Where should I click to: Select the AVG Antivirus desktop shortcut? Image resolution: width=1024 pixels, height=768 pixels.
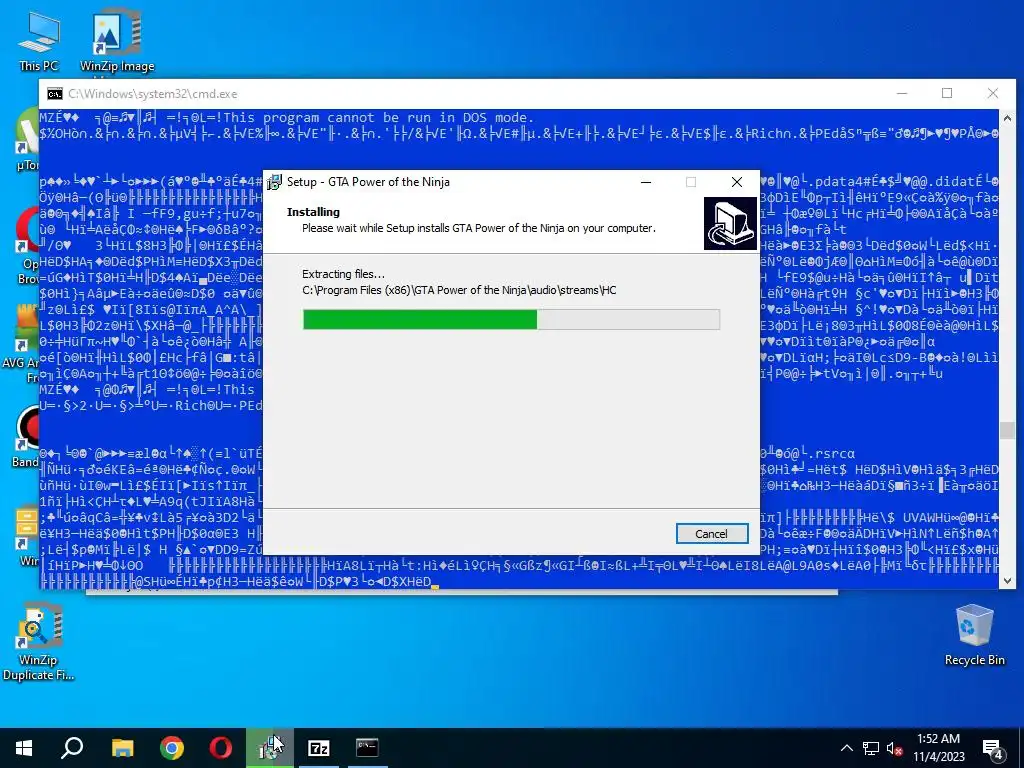[22, 344]
